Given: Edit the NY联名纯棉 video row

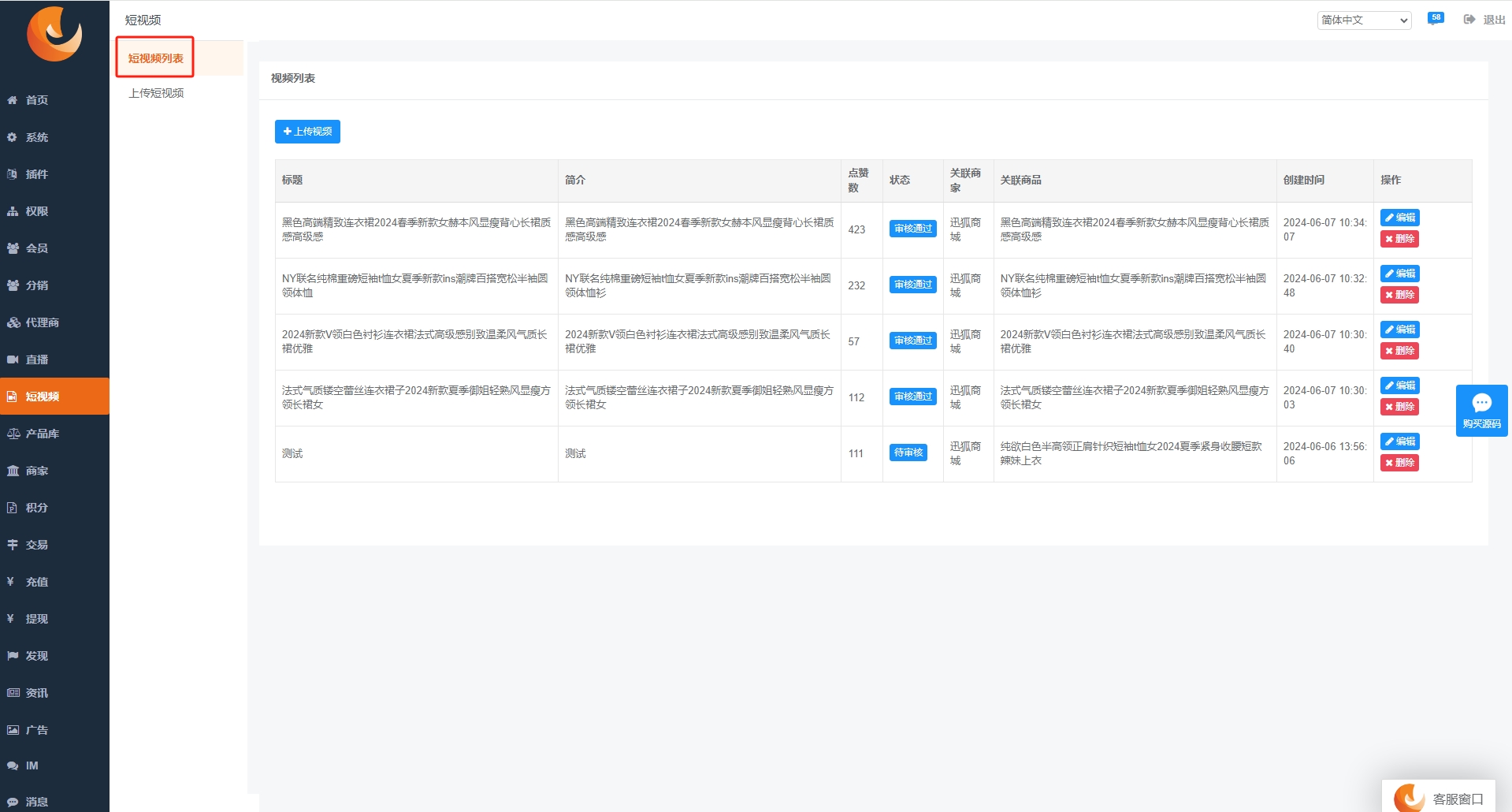Looking at the screenshot, I should coord(1400,274).
